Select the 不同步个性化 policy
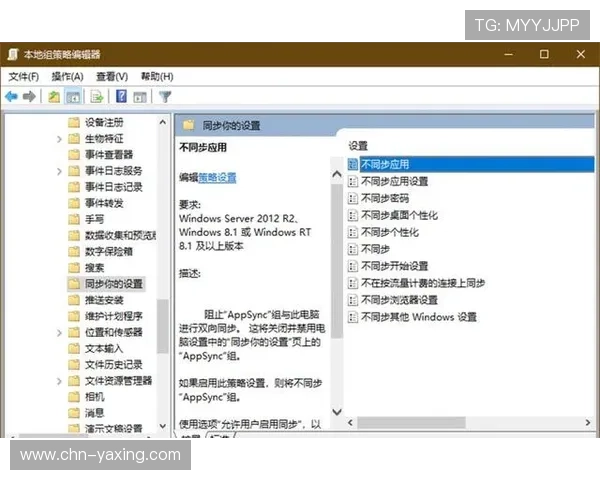The height and width of the screenshot is (480, 600). [390, 232]
